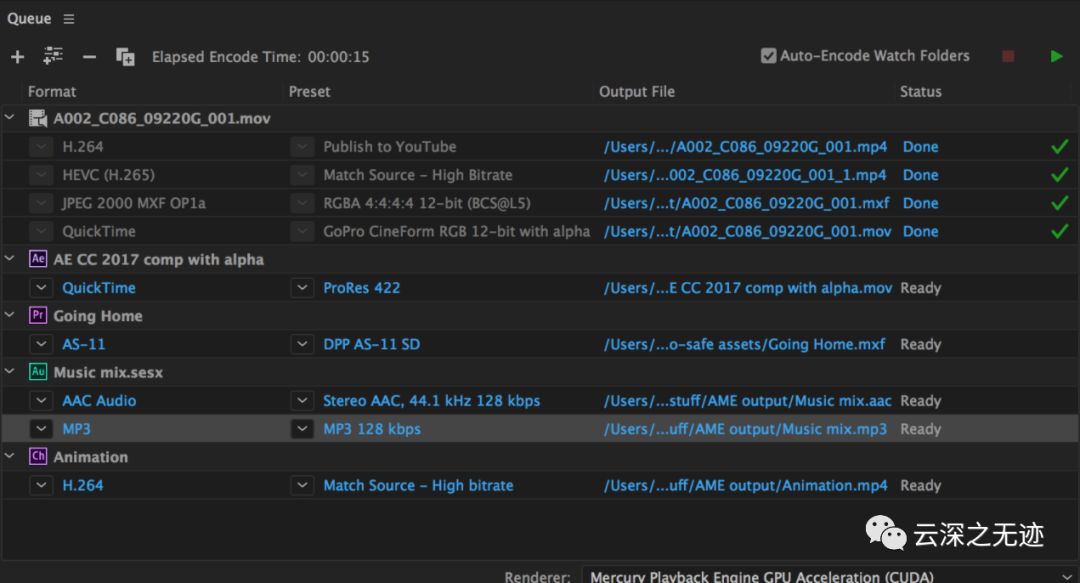Collapse the A002_C086_09220G_001.mov source
The width and height of the screenshot is (1080, 583).
click(x=10, y=118)
